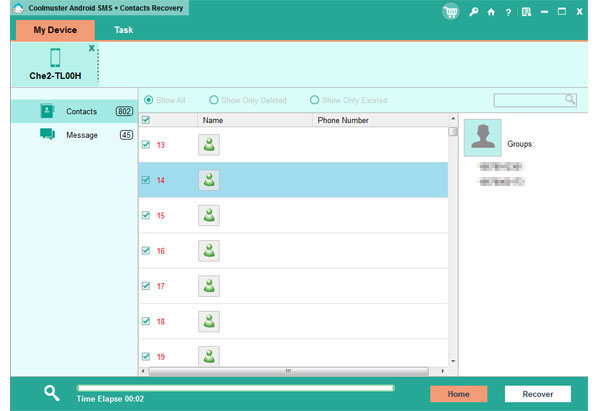Click the Recover button
Image resolution: width=600 pixels, height=411 pixels.
tap(538, 394)
